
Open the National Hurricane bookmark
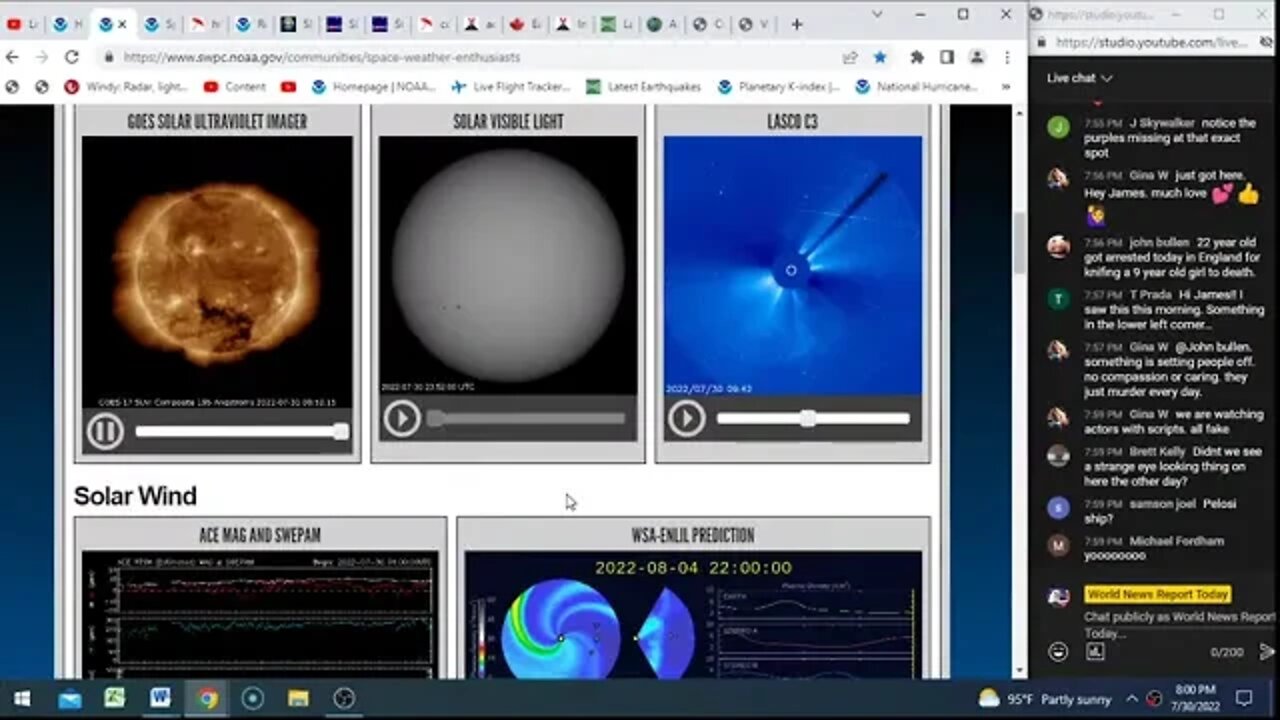pos(915,87)
